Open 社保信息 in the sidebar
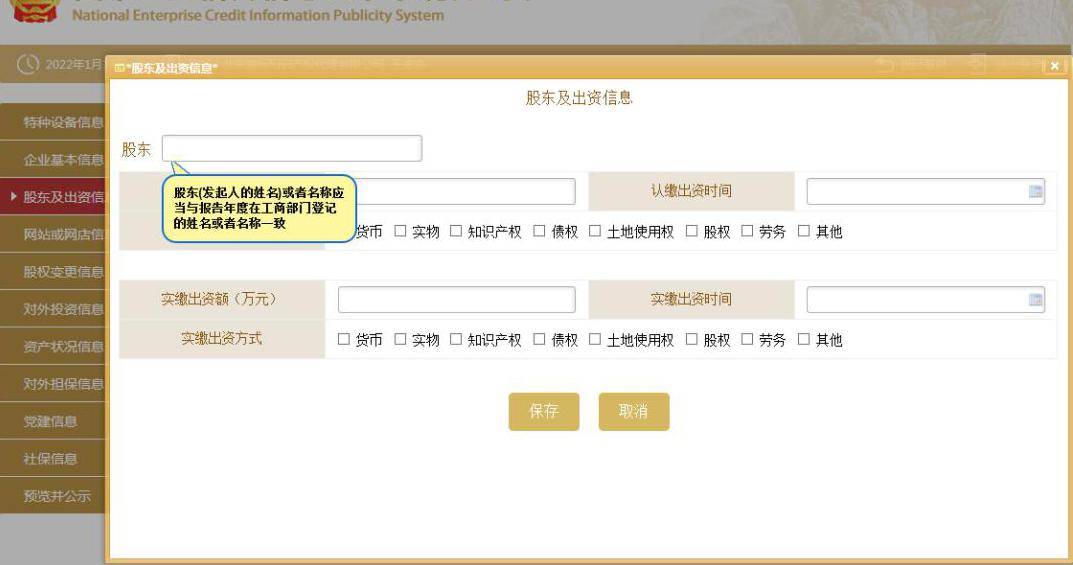 click(54, 458)
